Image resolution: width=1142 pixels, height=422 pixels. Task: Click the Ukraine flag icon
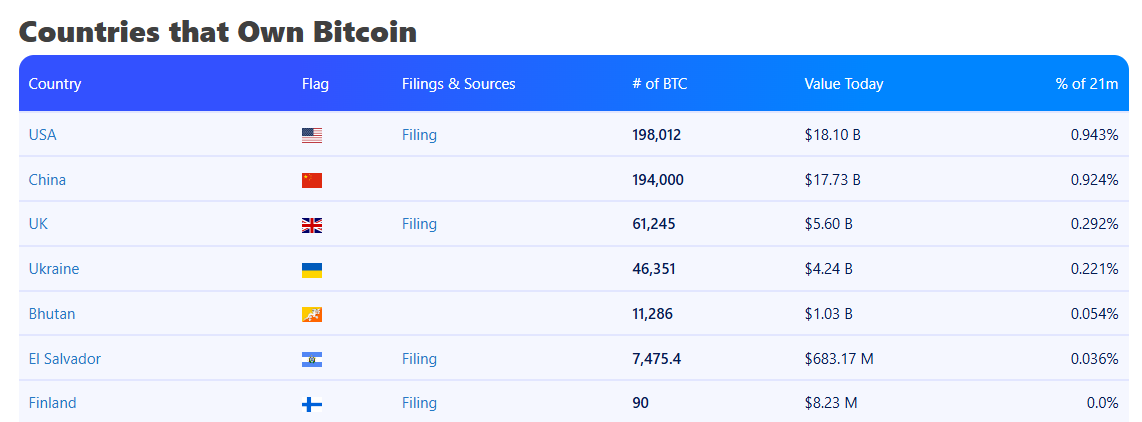[x=312, y=270]
